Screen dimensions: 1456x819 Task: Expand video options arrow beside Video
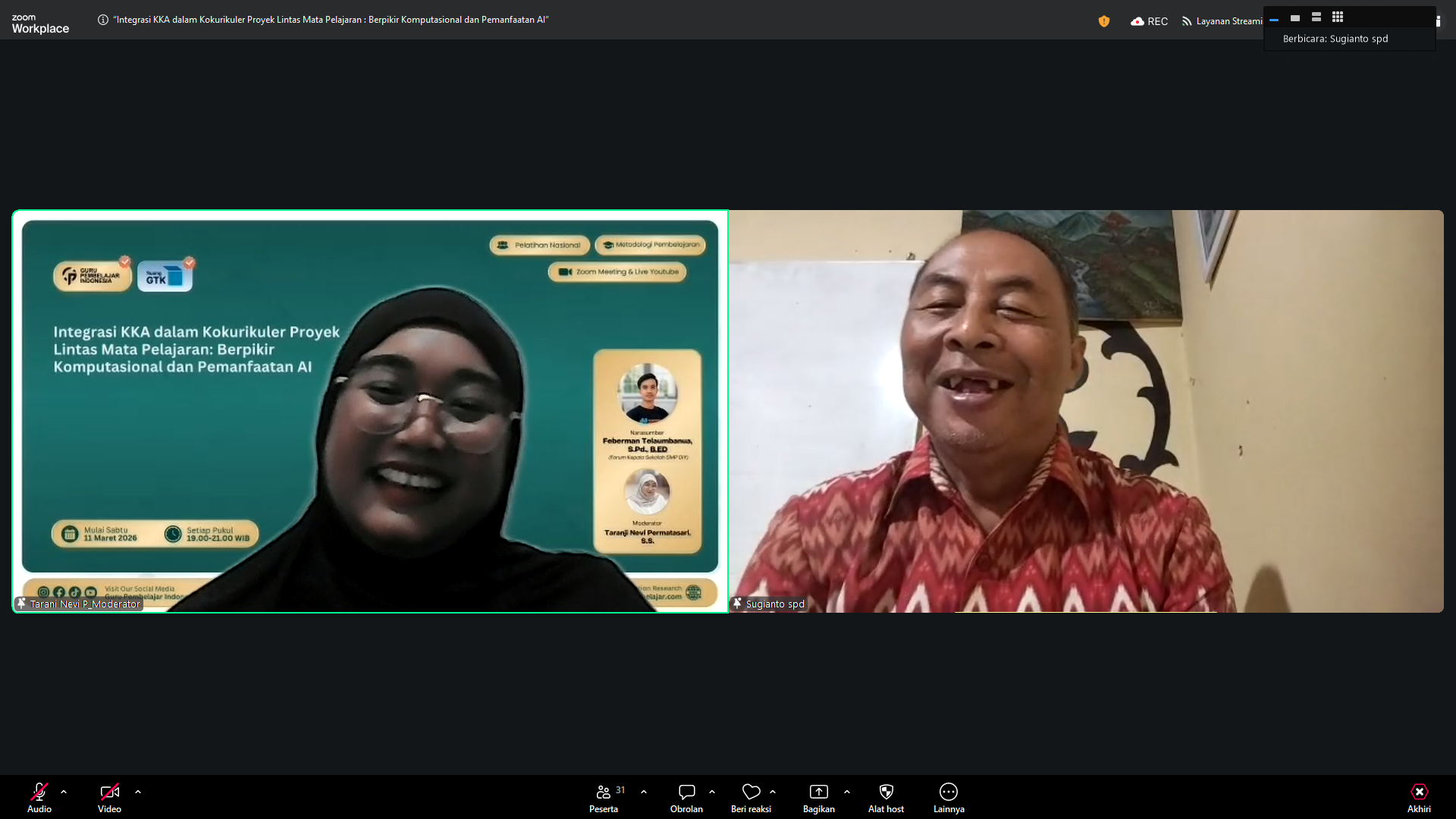[138, 792]
